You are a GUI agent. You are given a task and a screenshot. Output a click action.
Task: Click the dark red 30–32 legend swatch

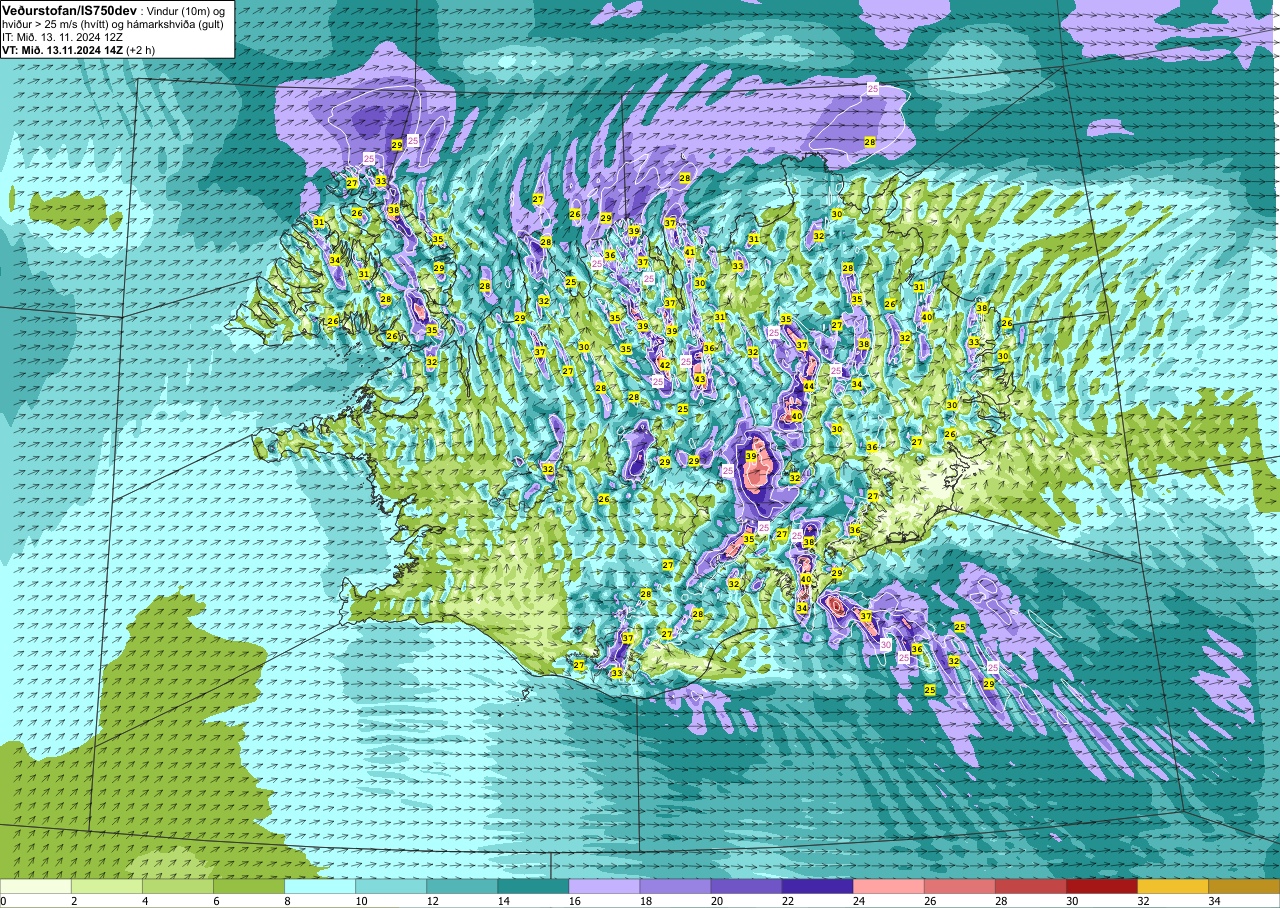(x=1101, y=886)
